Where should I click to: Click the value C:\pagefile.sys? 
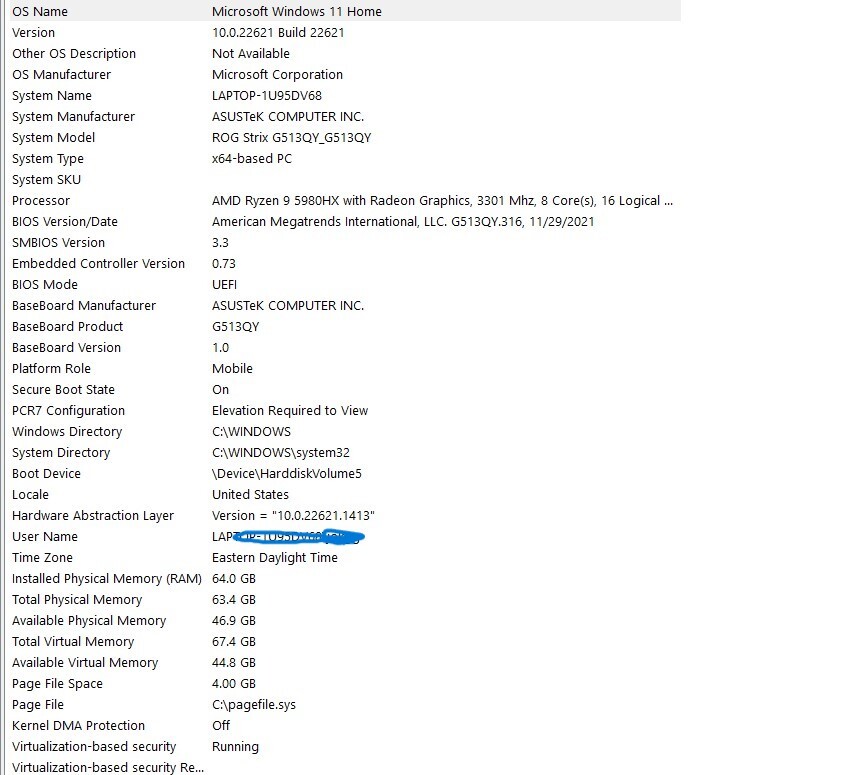click(254, 705)
